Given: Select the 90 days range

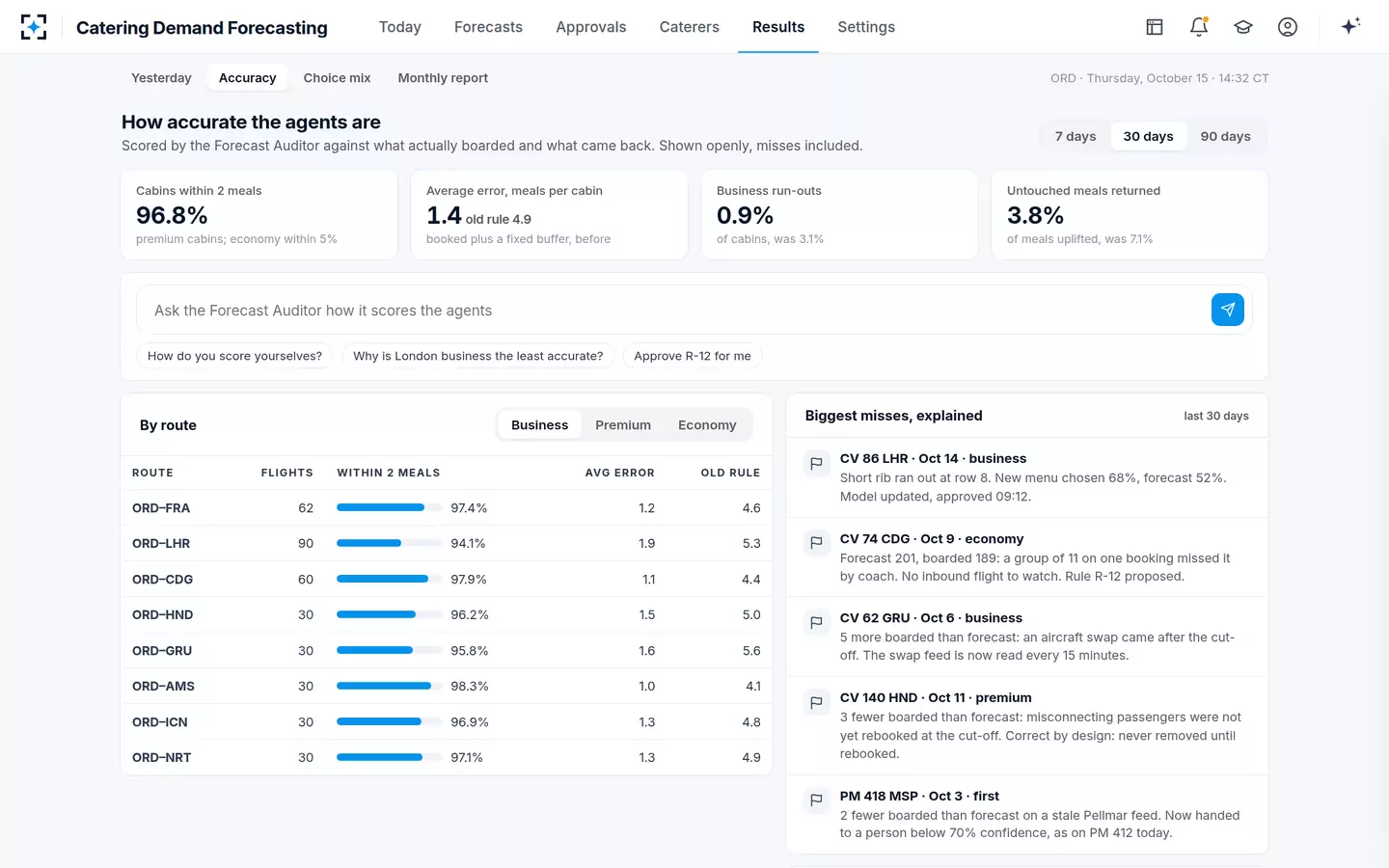Looking at the screenshot, I should (1225, 136).
